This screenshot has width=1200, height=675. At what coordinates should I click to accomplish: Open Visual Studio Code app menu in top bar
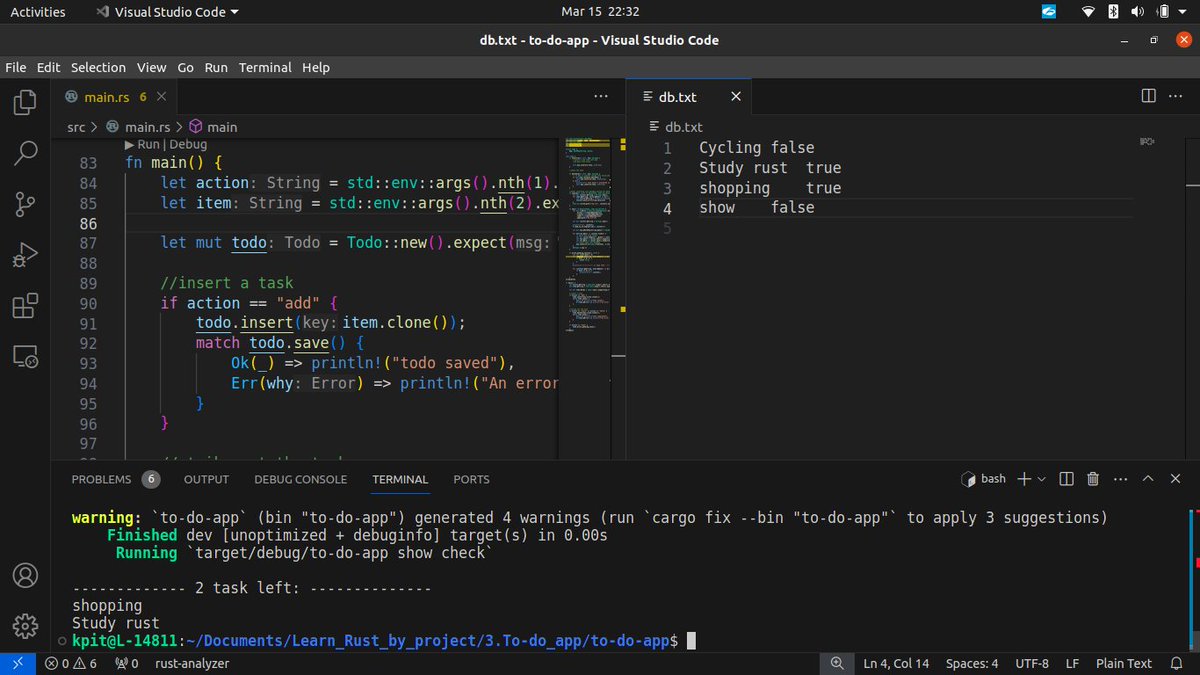(168, 12)
